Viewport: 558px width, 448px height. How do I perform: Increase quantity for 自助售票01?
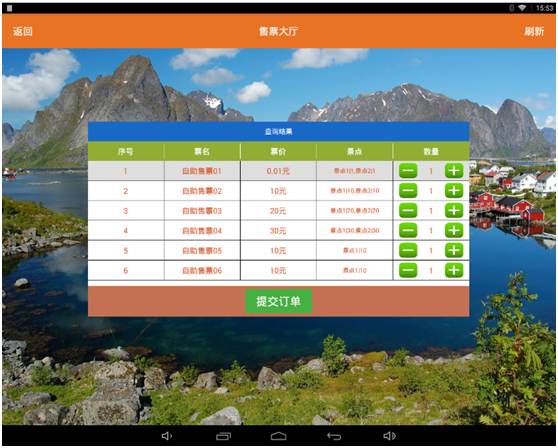454,171
